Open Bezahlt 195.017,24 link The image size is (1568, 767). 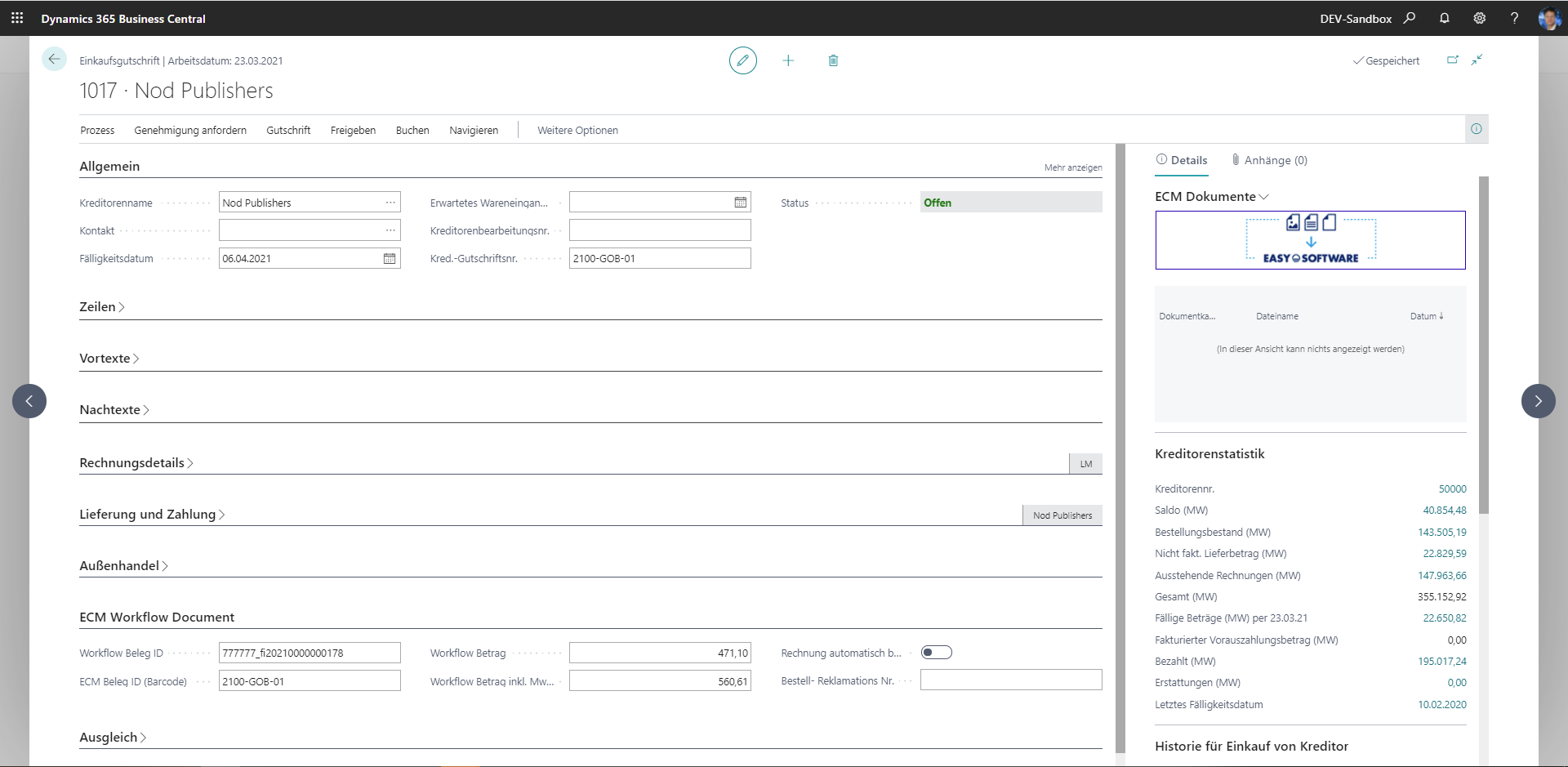point(1442,662)
